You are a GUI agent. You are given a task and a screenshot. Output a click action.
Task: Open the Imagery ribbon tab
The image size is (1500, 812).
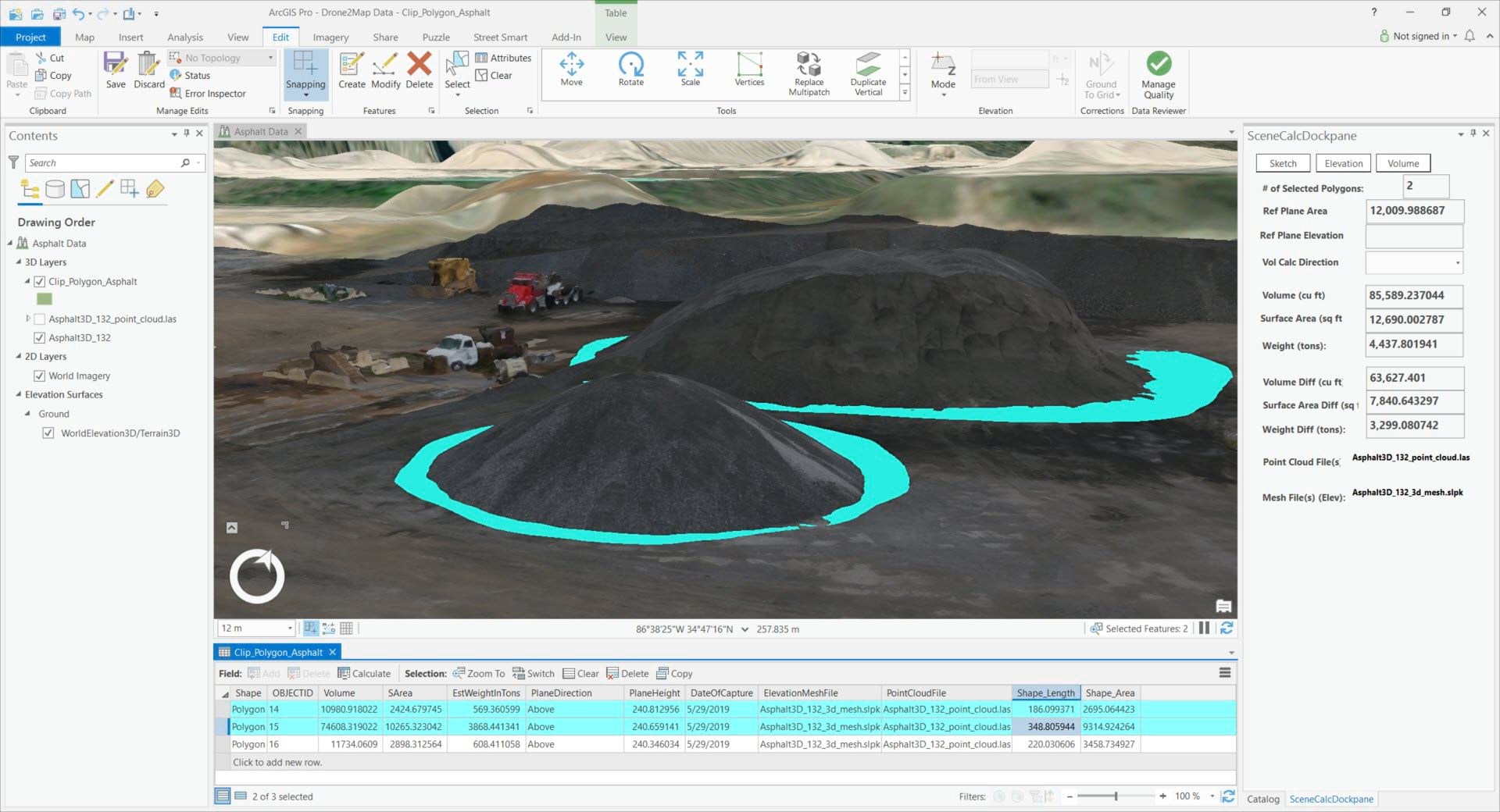point(330,37)
